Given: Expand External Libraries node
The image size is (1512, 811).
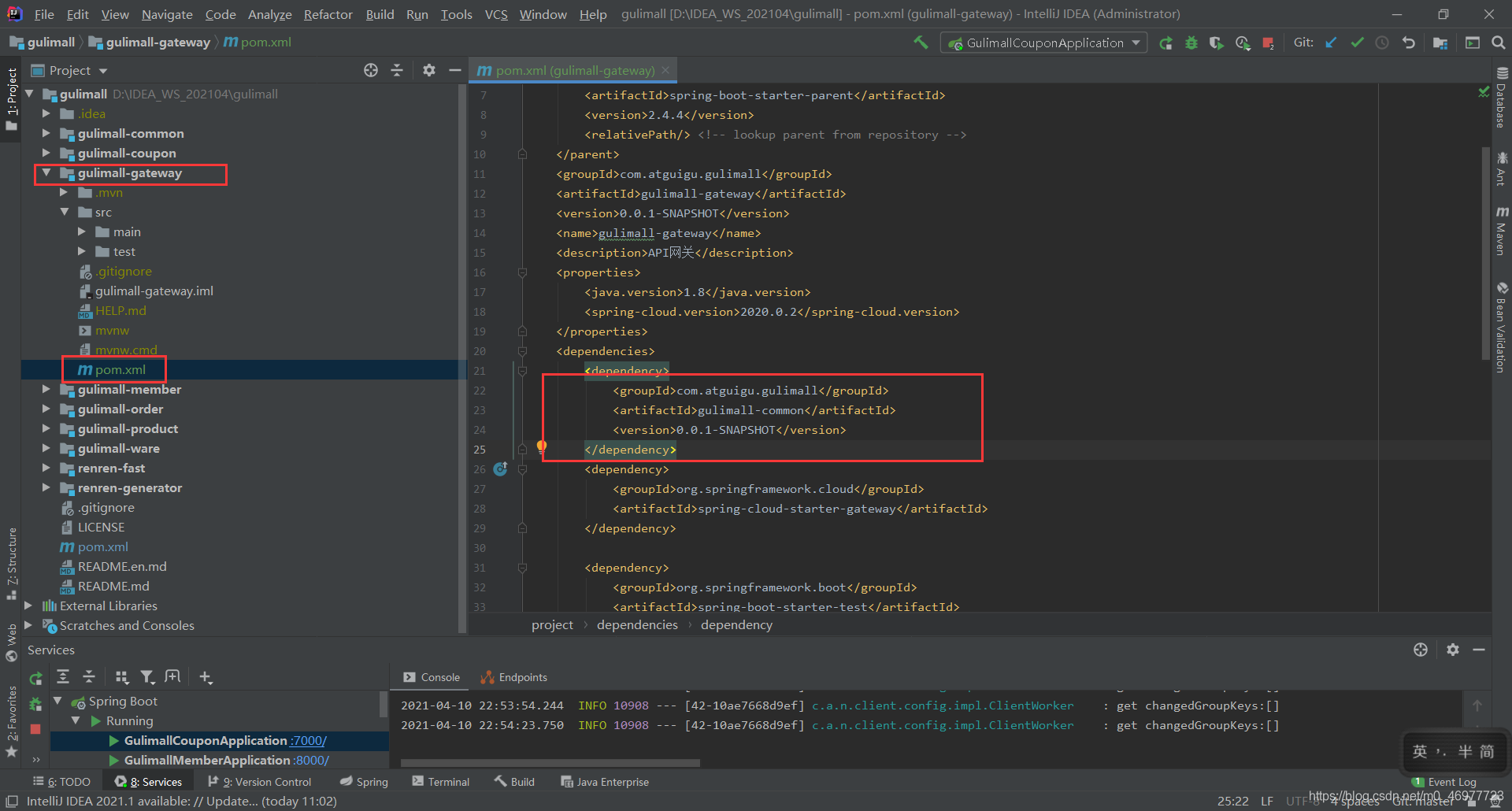Looking at the screenshot, I should tap(28, 605).
